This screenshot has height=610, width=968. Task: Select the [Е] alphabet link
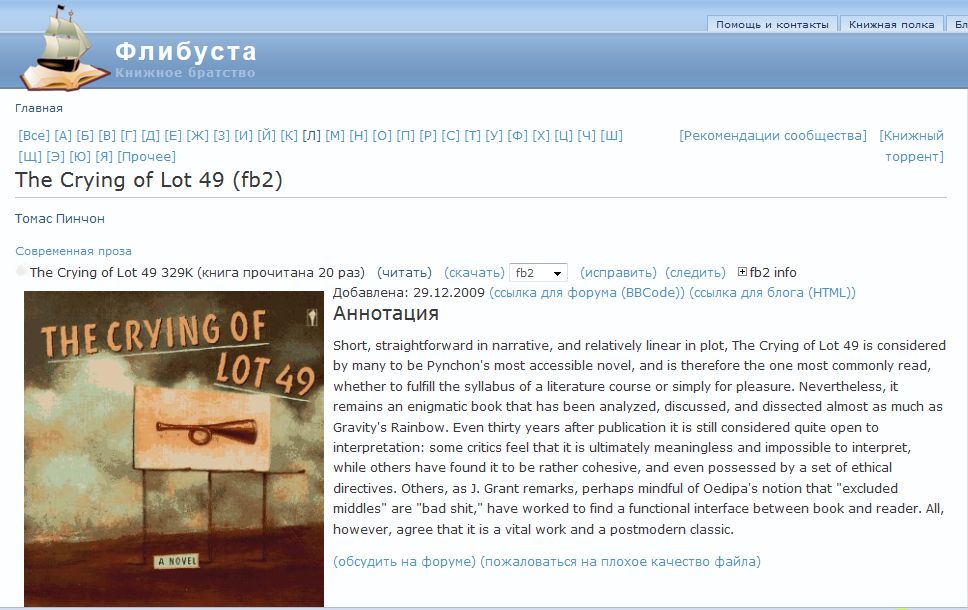[173, 135]
